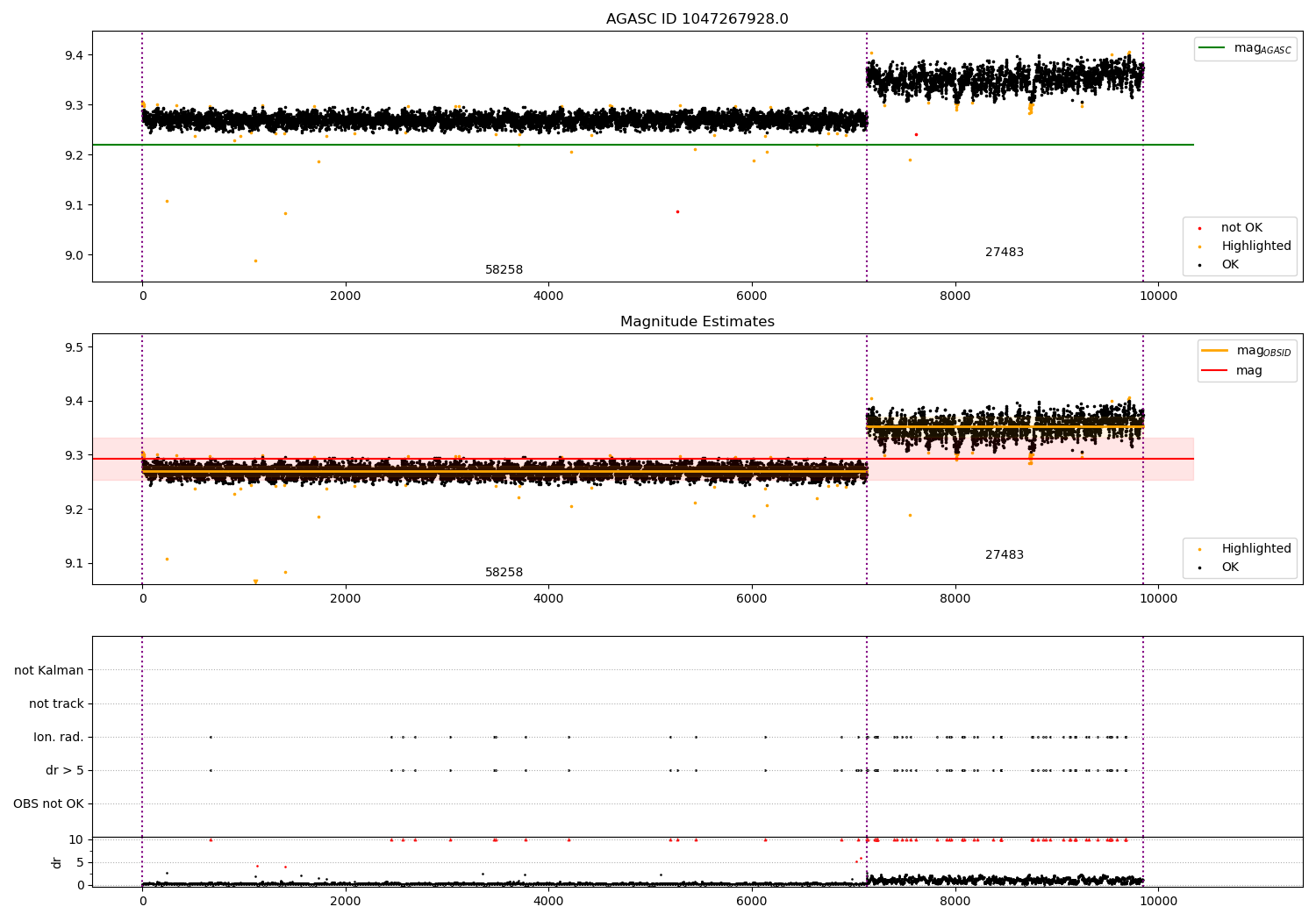Click "OK" entry in the top plot's lower legend

[x=1230, y=265]
